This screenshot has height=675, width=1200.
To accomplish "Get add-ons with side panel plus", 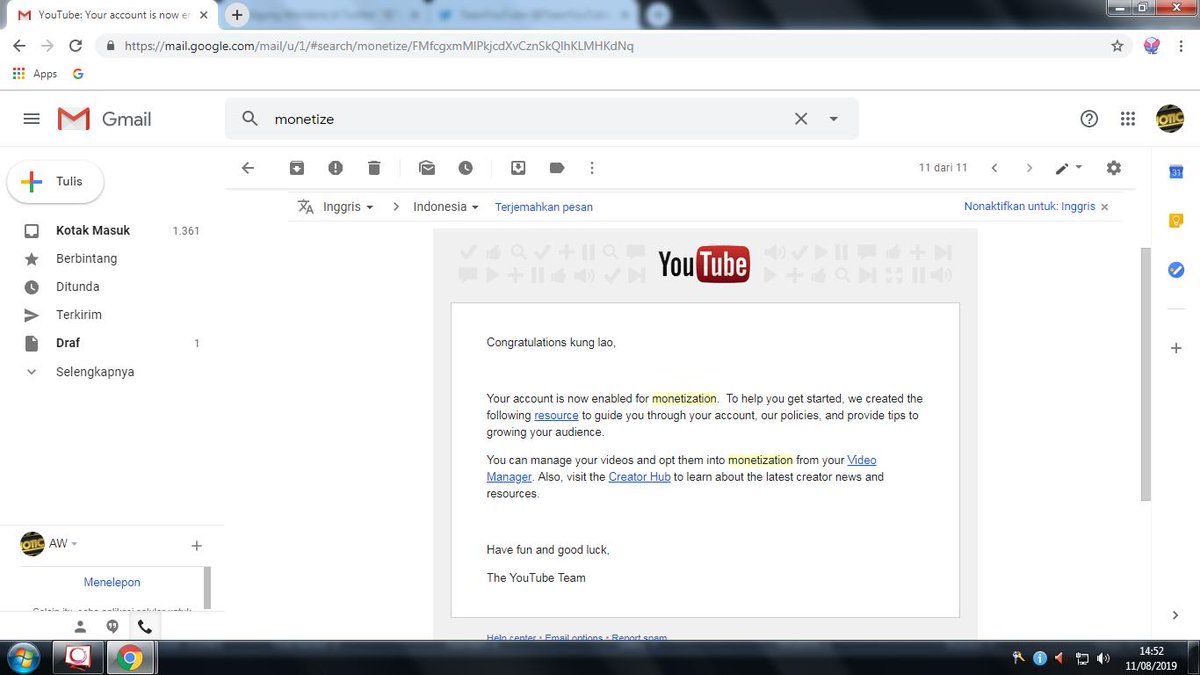I will [x=1176, y=348].
